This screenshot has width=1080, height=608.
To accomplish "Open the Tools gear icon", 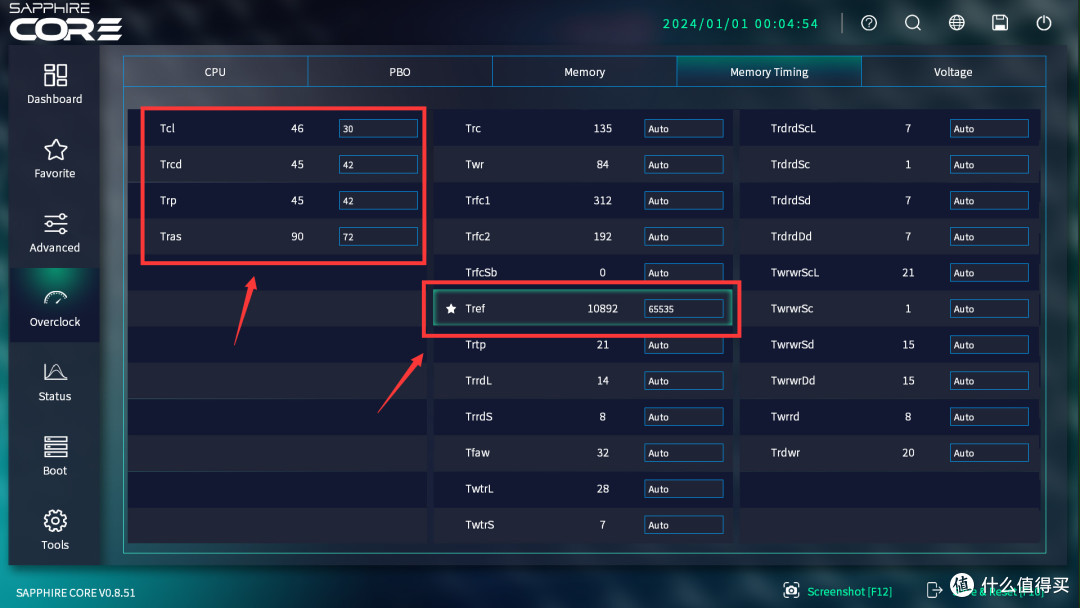I will pos(55,521).
